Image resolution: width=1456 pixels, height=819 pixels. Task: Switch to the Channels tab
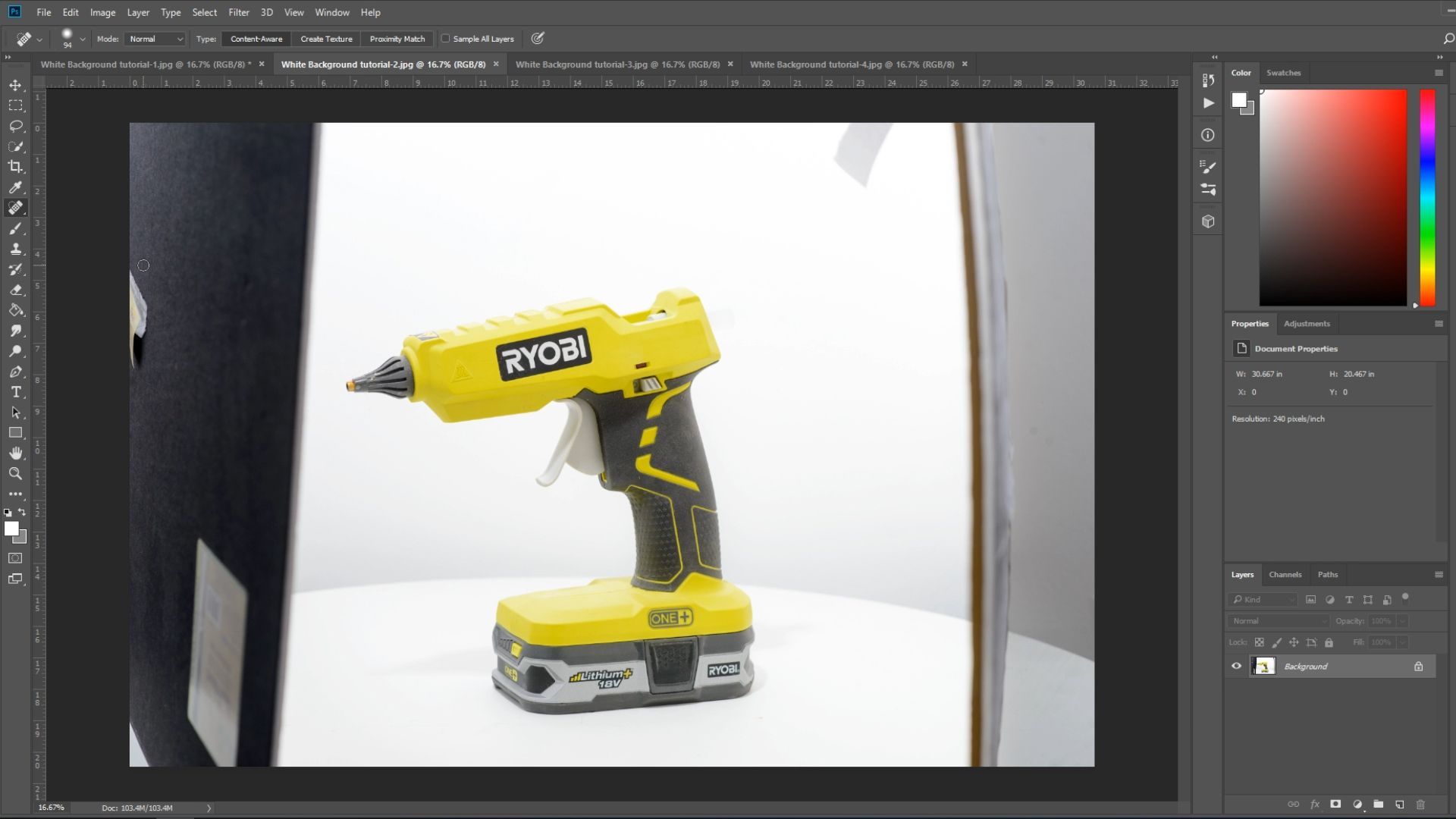click(x=1285, y=574)
